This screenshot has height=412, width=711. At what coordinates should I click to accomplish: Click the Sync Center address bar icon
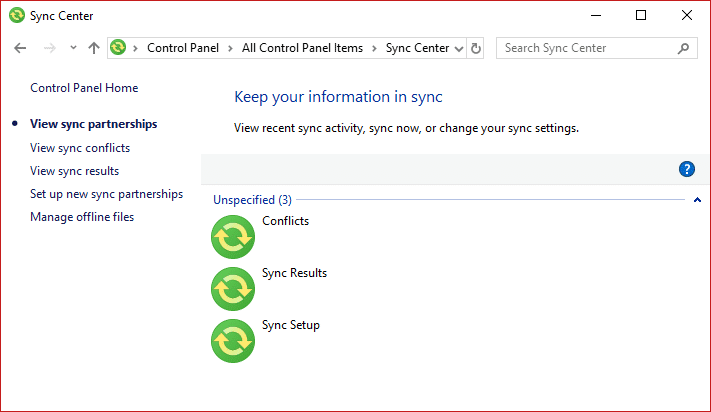click(x=119, y=48)
